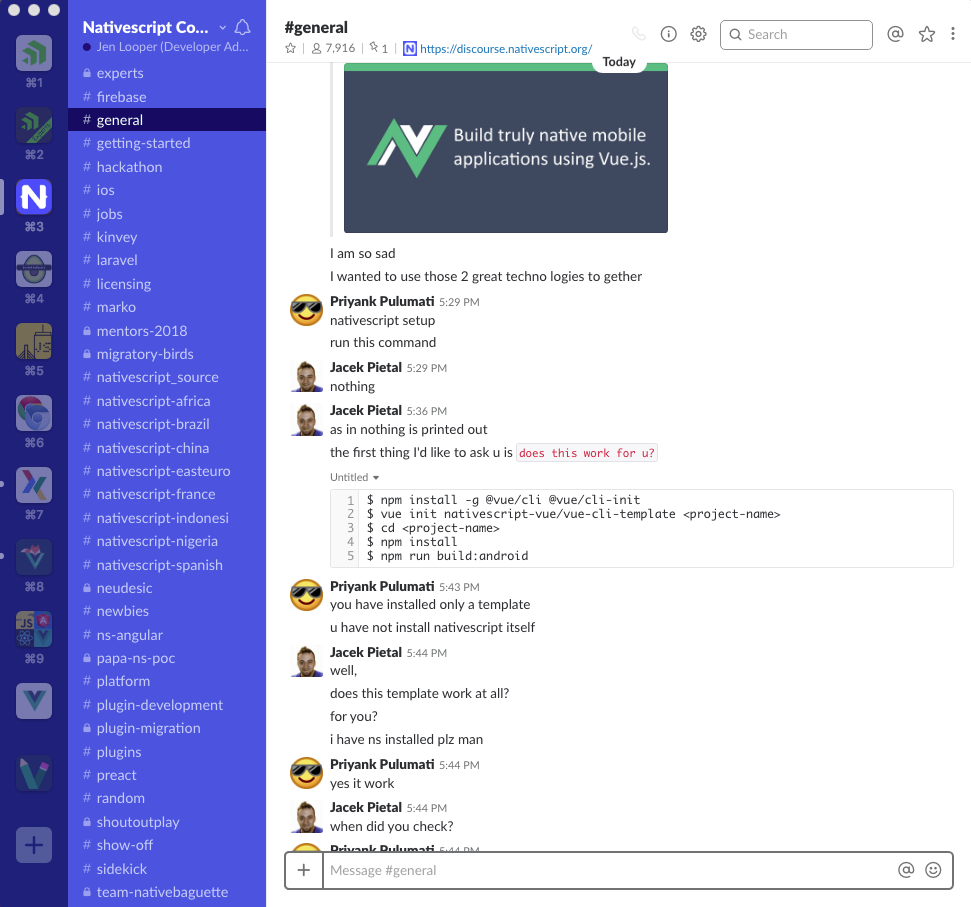Click Jacek Pietal's 5:36 PM avatar

[307, 420]
